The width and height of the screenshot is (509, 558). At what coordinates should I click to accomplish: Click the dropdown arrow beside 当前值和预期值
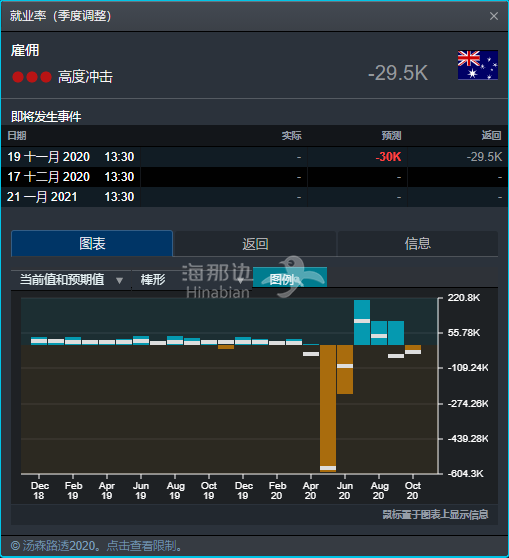[120, 280]
